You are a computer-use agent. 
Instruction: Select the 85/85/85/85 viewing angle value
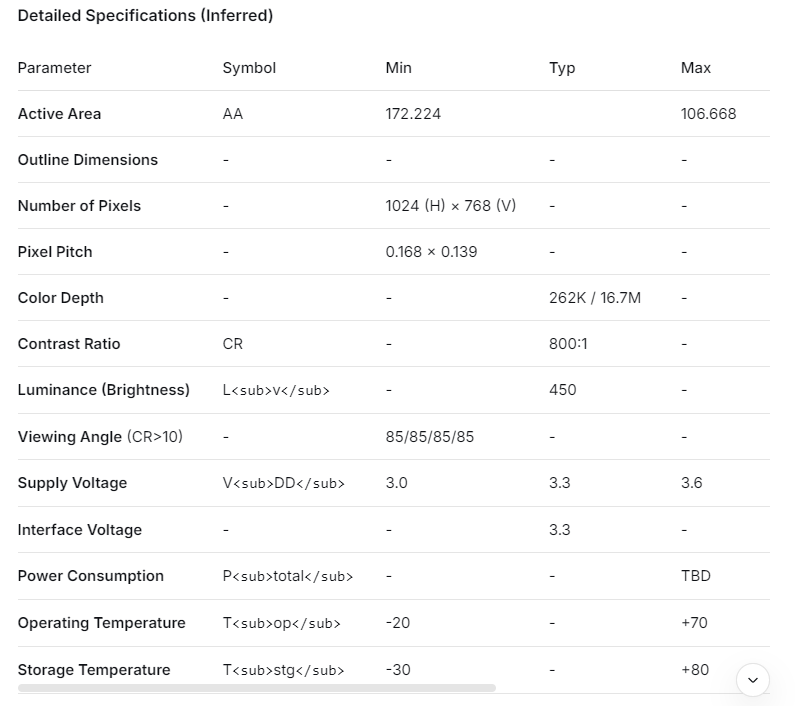[x=430, y=437]
